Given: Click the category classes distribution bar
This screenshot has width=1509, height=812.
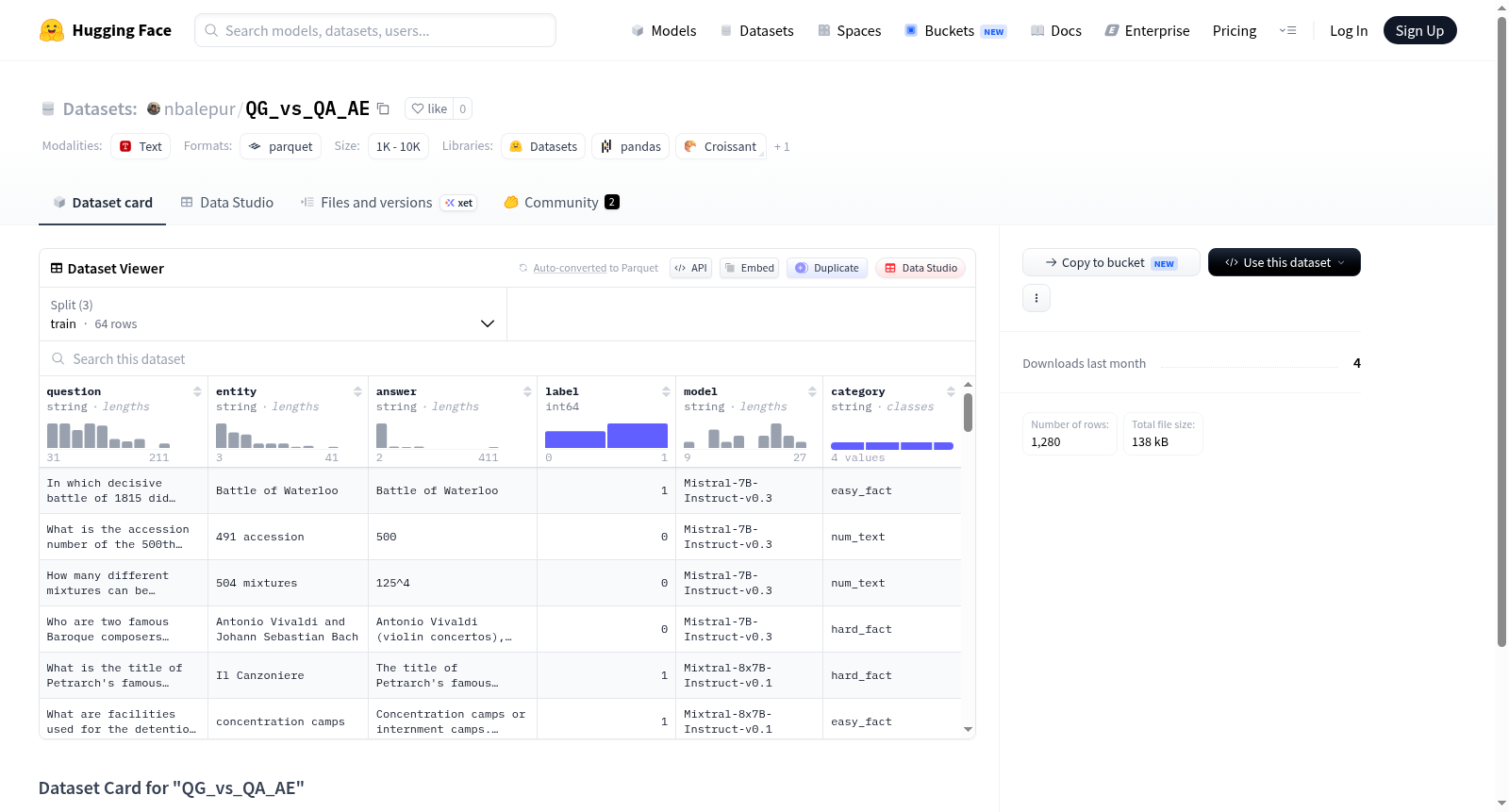Looking at the screenshot, I should pyautogui.click(x=892, y=446).
